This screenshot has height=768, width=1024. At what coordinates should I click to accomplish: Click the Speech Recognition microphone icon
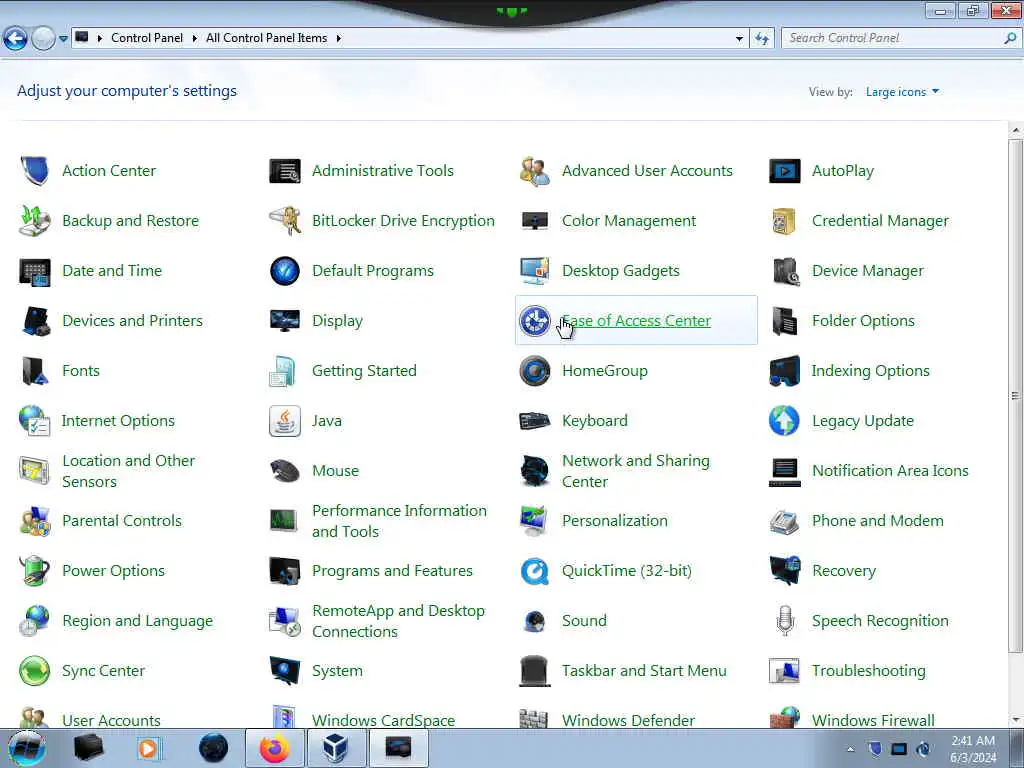click(784, 621)
